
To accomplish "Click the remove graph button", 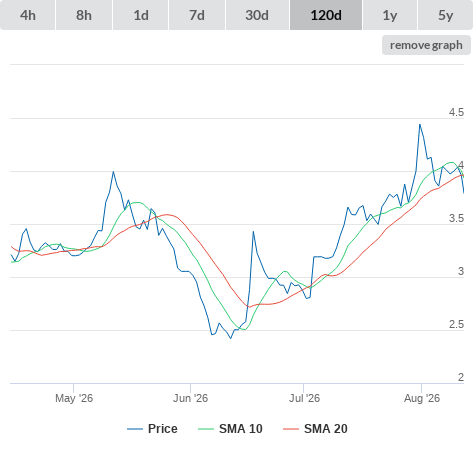I will [426, 45].
